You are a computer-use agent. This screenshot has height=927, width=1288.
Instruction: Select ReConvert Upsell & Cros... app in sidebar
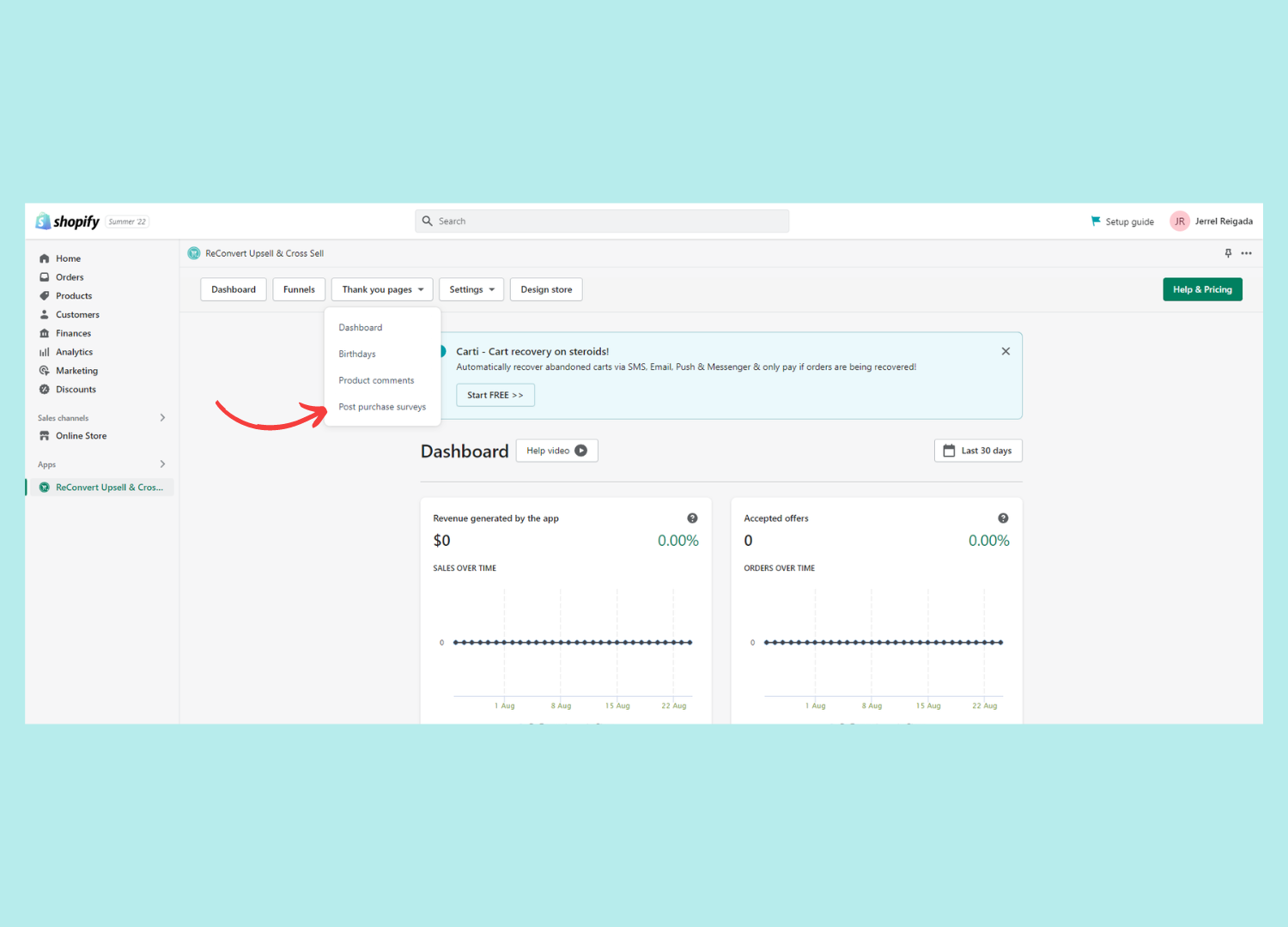click(x=100, y=488)
